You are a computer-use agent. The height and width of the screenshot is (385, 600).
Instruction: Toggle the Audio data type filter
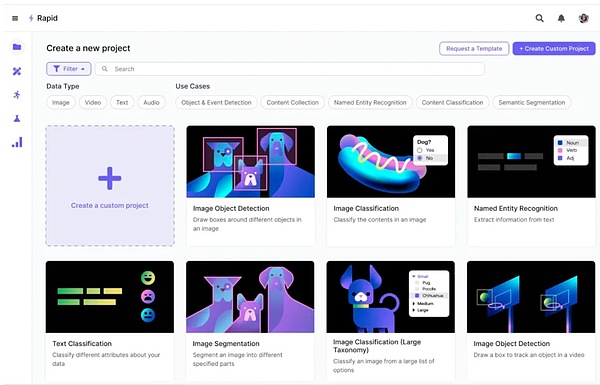click(x=152, y=103)
